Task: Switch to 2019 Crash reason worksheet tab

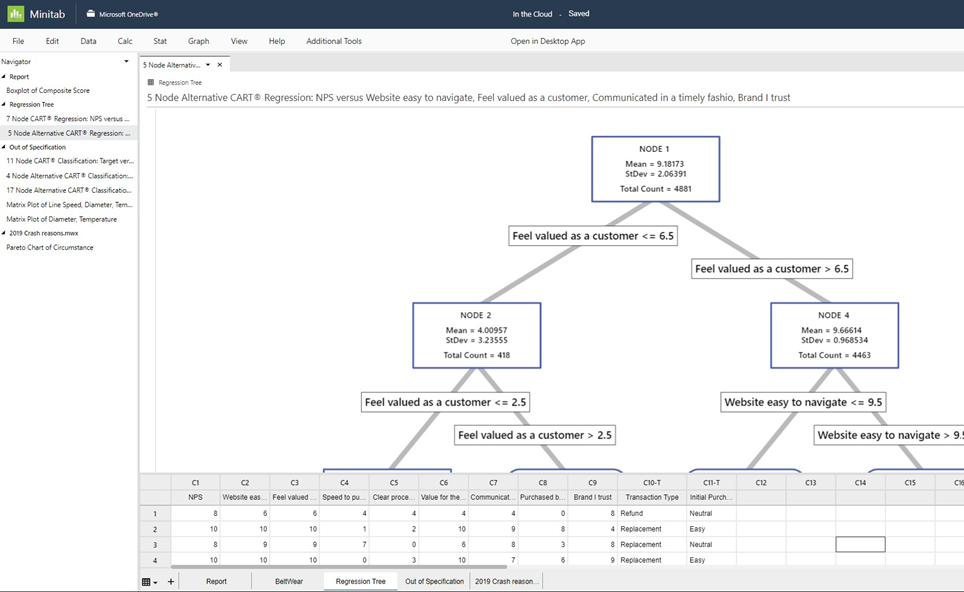Action: point(507,582)
